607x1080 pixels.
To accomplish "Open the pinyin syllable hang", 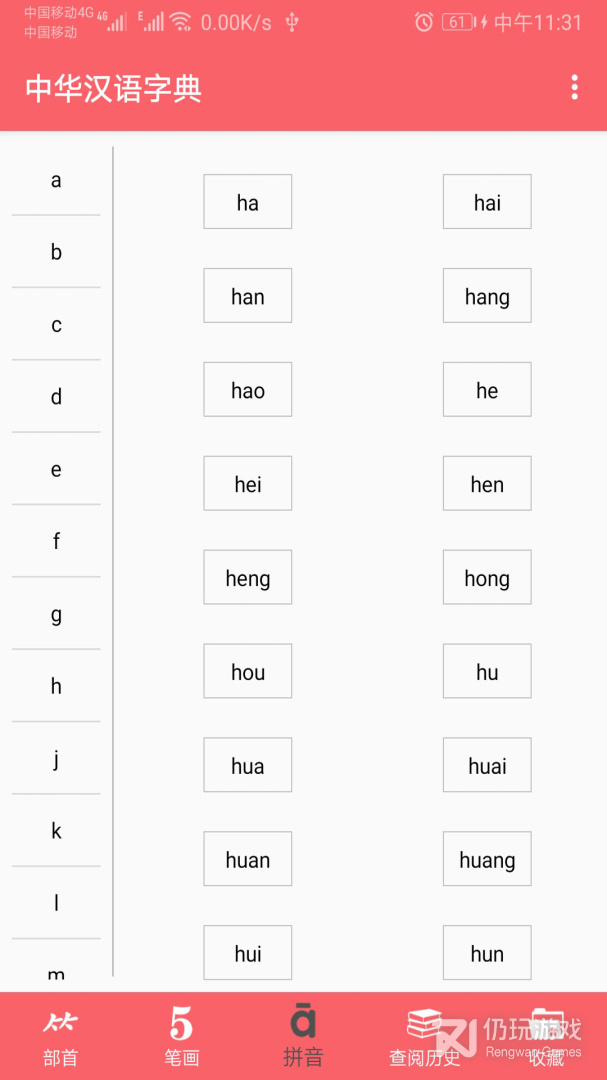I will point(487,295).
